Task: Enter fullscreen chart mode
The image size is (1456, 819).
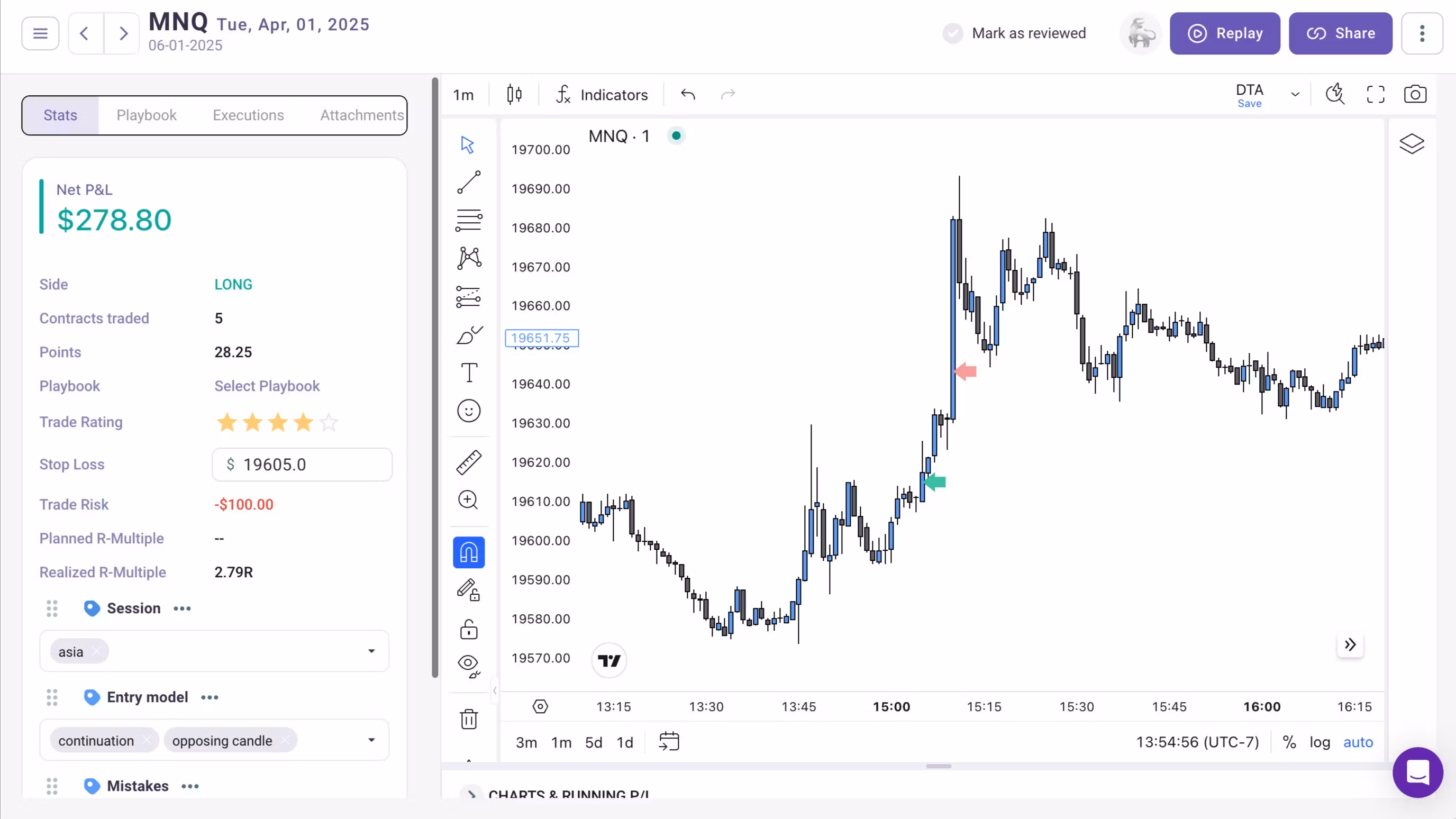Action: pyautogui.click(x=1375, y=94)
